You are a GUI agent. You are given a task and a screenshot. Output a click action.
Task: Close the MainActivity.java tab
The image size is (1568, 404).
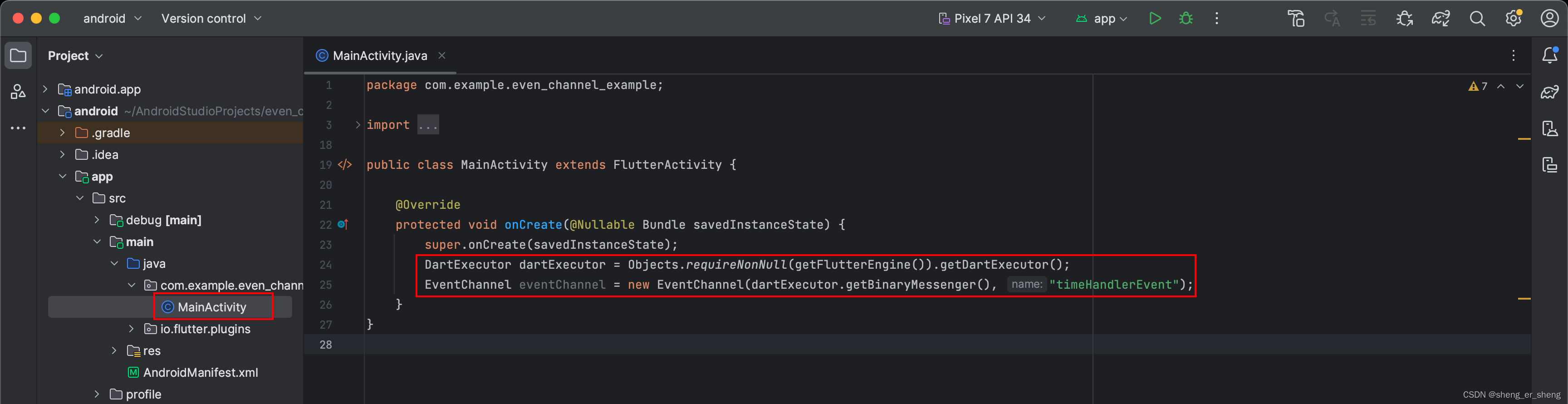(x=442, y=55)
